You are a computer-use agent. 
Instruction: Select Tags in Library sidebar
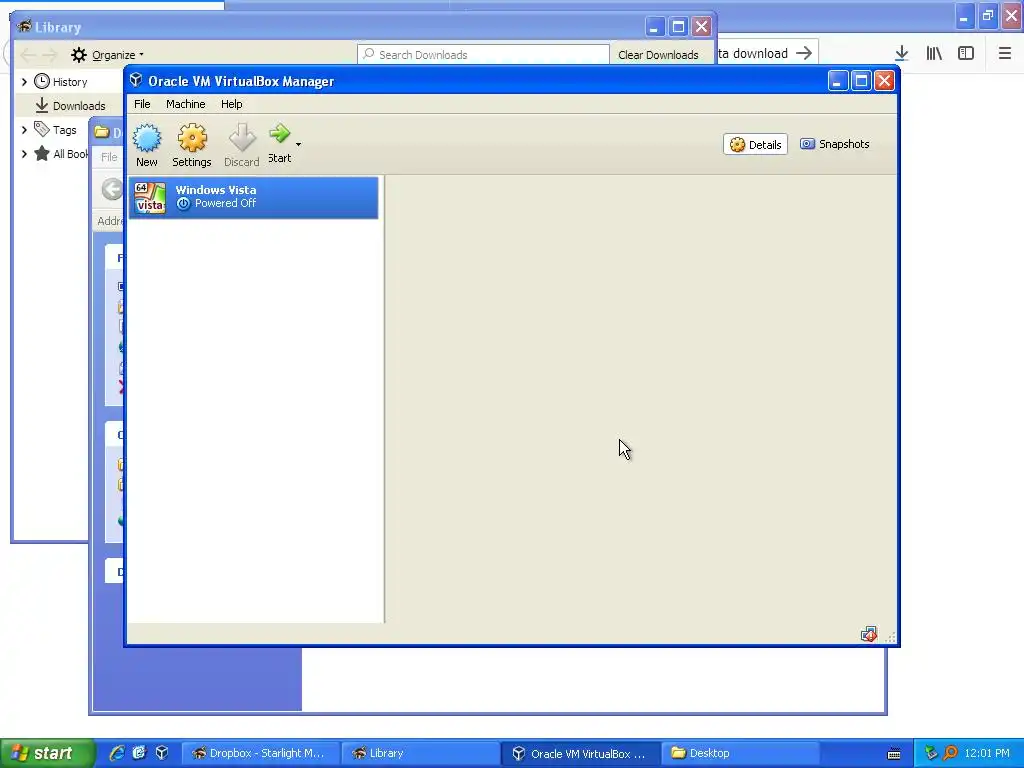56,130
